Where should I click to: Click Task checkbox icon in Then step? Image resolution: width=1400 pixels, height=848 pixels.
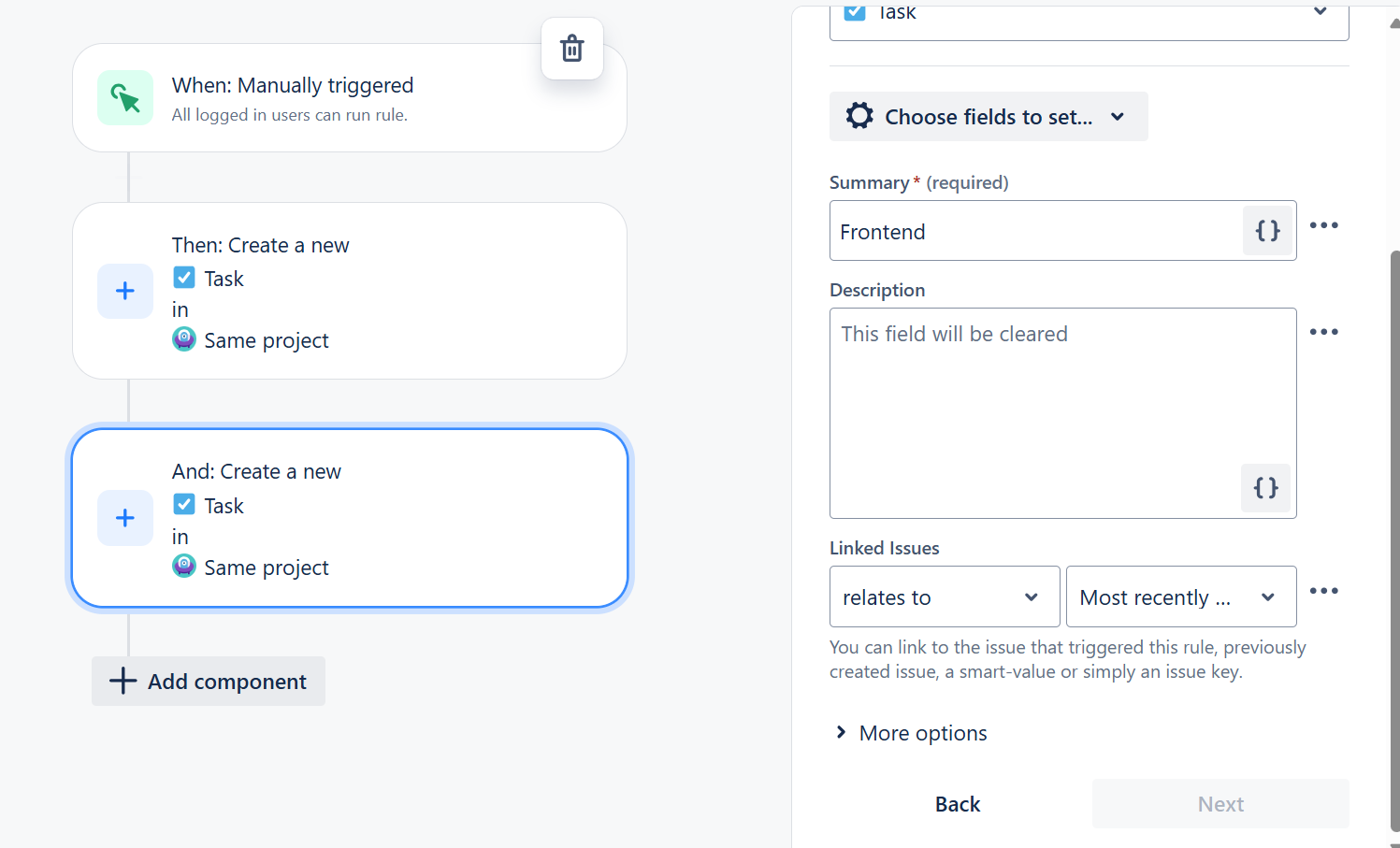(184, 278)
